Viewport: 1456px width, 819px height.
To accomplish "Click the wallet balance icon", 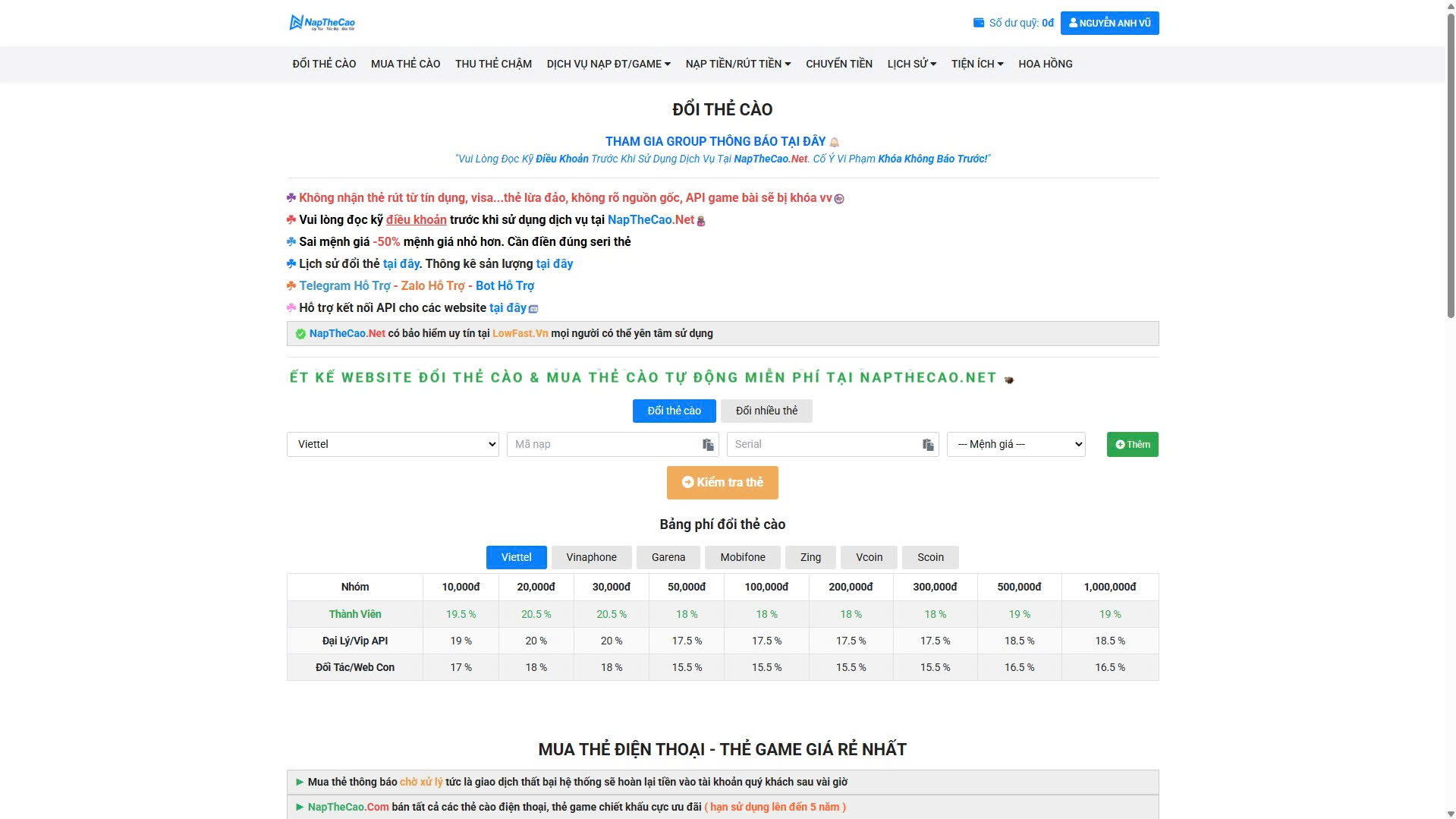I will 979,23.
